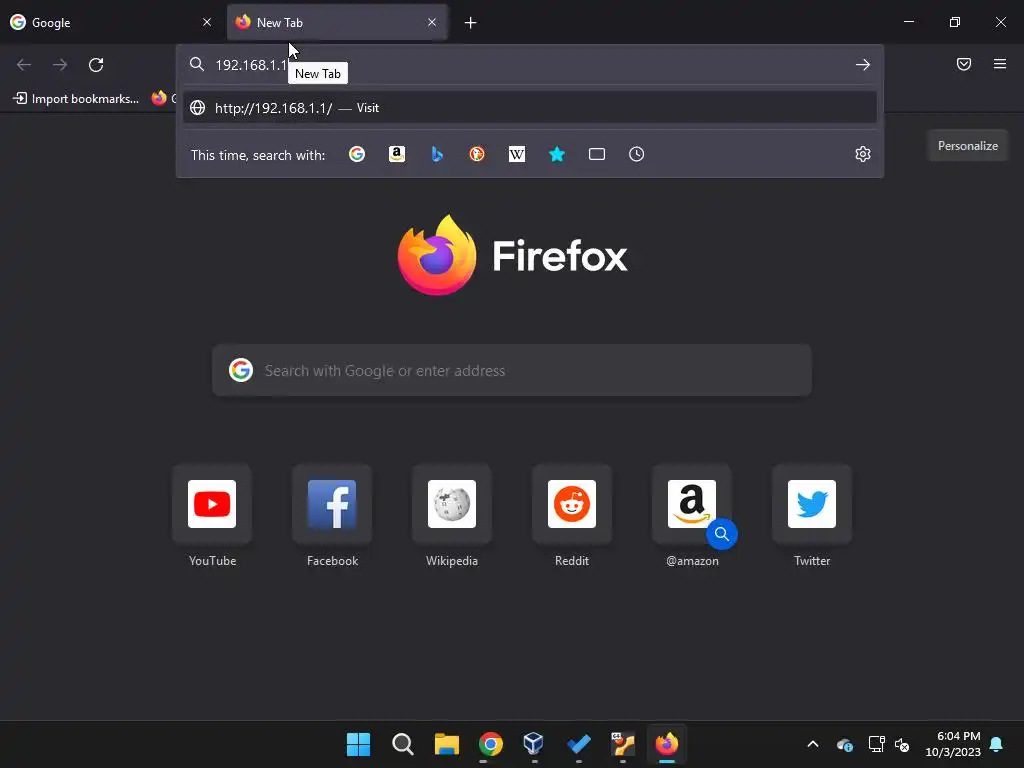Search this time with Amazon
This screenshot has height=768, width=1024.
397,154
